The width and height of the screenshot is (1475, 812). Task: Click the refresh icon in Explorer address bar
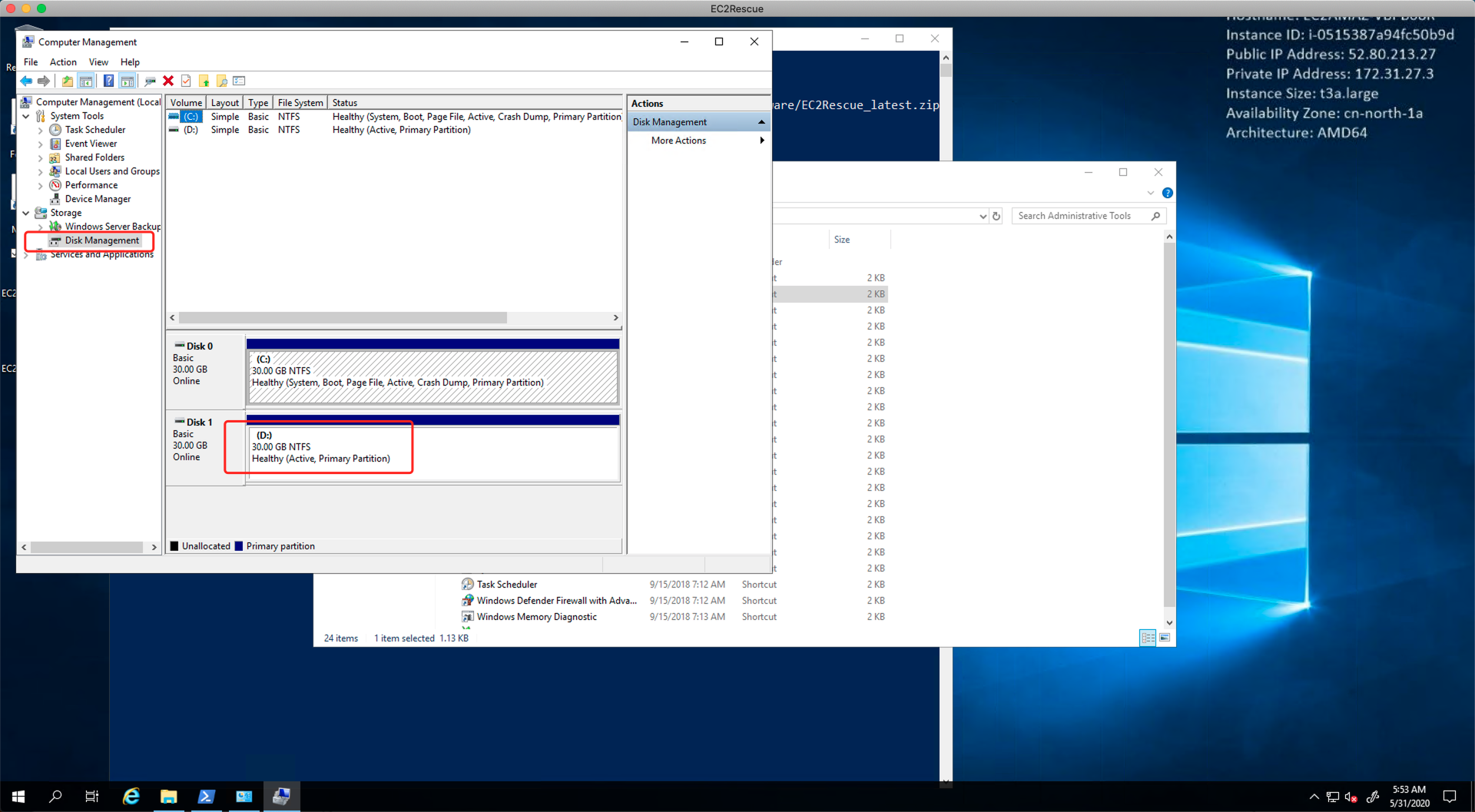pyautogui.click(x=996, y=217)
